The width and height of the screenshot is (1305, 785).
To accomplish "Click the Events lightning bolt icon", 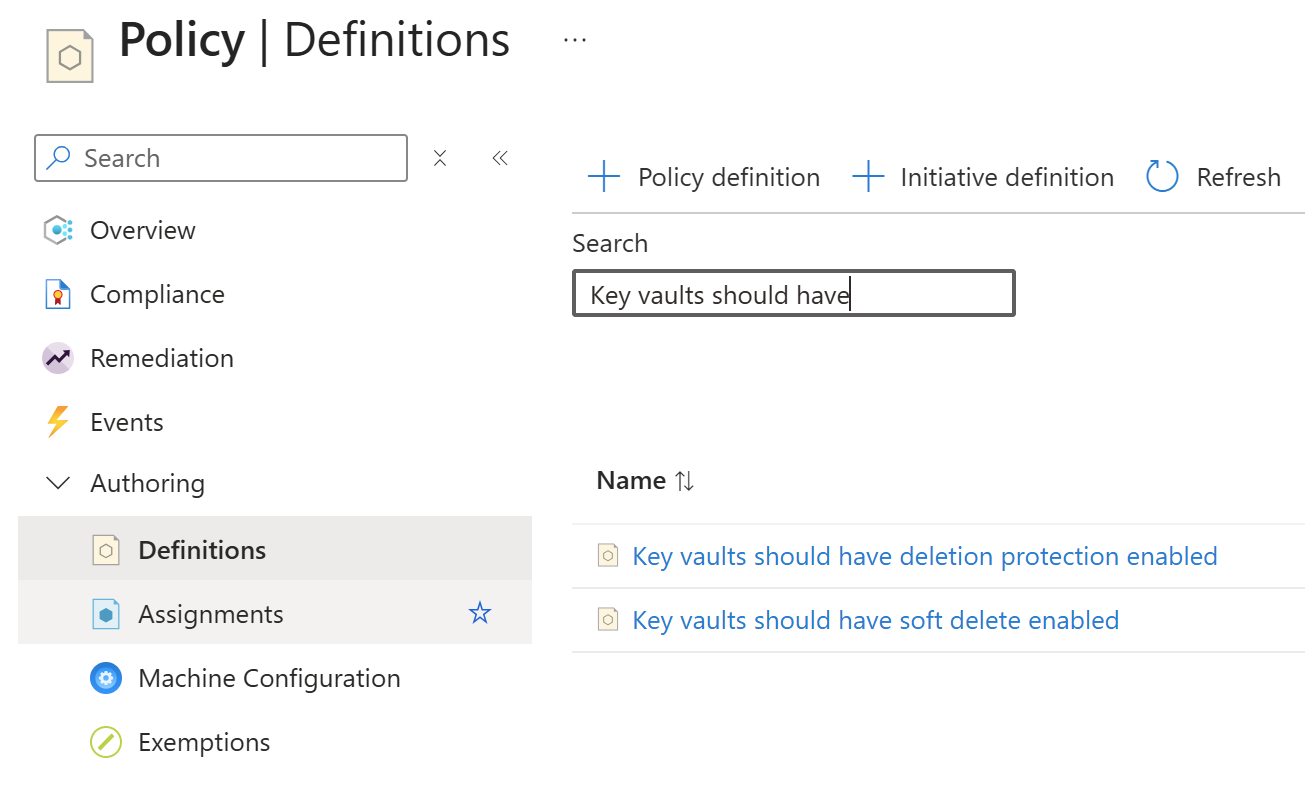I will [x=58, y=422].
